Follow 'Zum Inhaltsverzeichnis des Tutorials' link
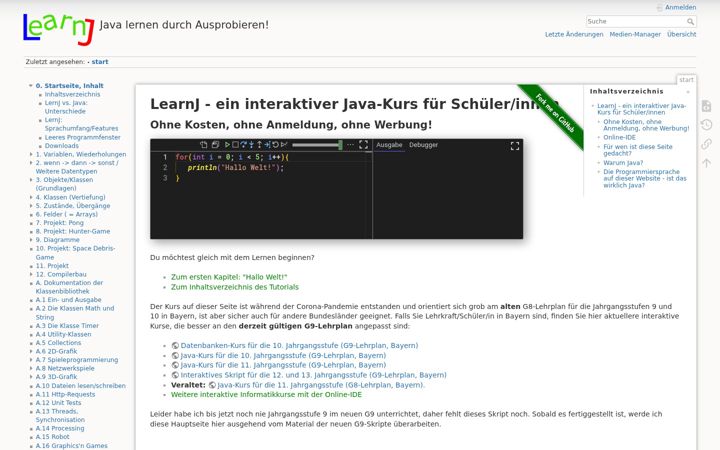This screenshot has width=720, height=450. coord(235,287)
